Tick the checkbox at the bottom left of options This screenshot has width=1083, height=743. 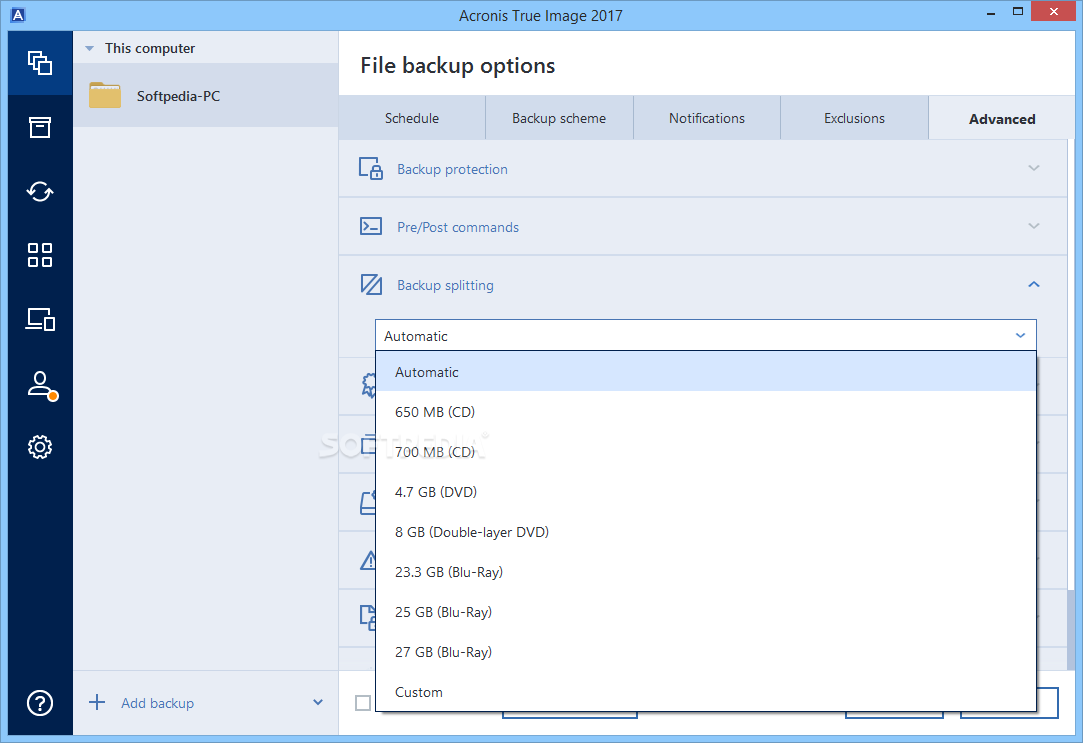[363, 702]
